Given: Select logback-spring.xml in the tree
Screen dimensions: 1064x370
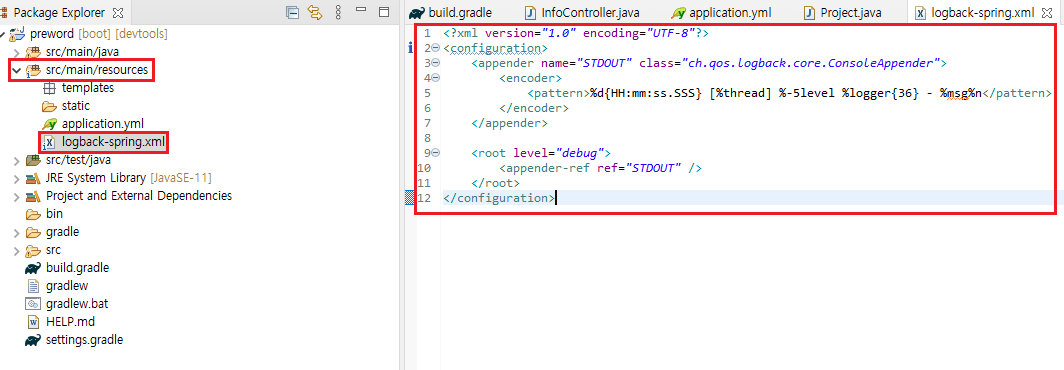Looking at the screenshot, I should [113, 142].
